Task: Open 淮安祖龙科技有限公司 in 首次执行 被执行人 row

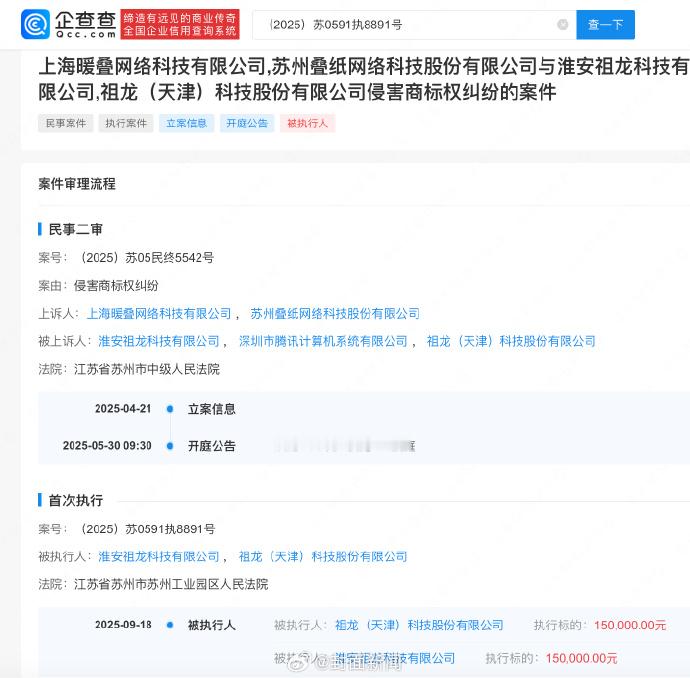Action: pos(159,557)
